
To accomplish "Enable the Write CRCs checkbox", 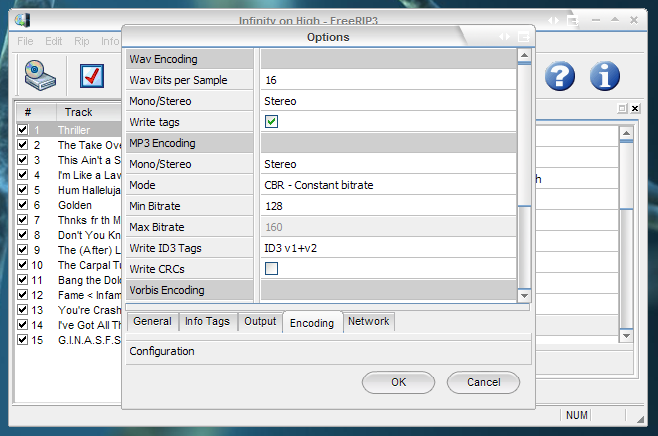I will pos(272,269).
